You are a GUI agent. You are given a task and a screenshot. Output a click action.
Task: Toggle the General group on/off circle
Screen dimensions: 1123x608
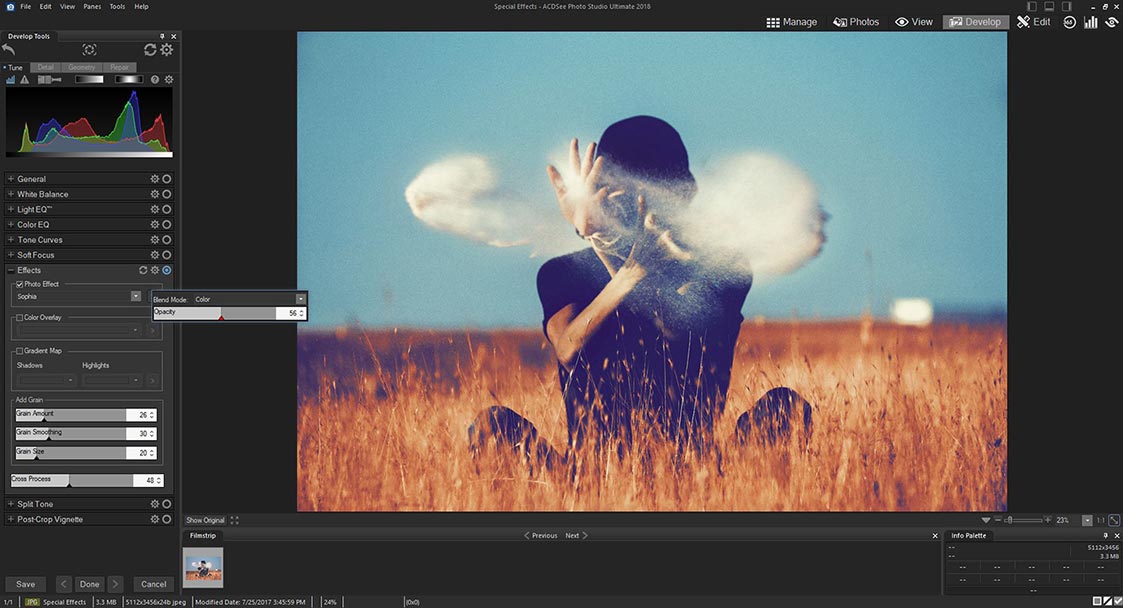(x=167, y=179)
